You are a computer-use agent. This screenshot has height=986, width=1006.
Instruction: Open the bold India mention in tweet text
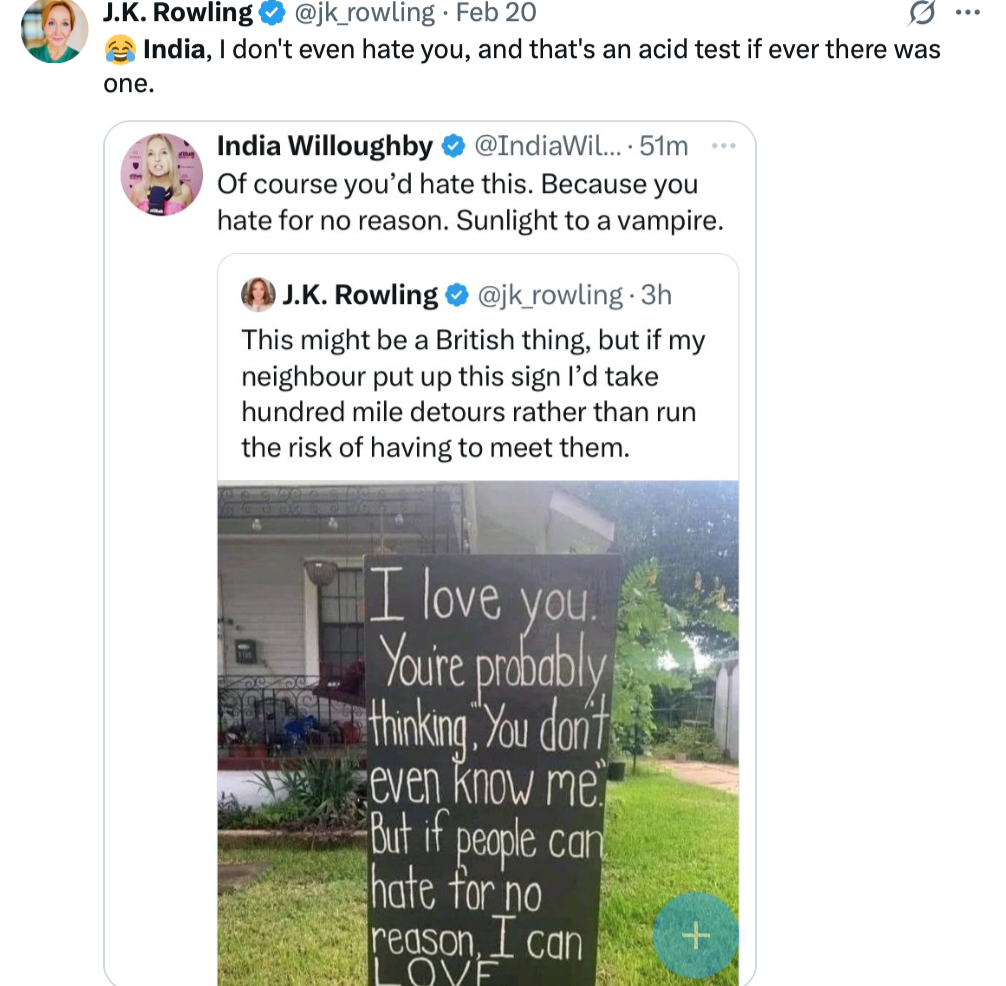174,49
